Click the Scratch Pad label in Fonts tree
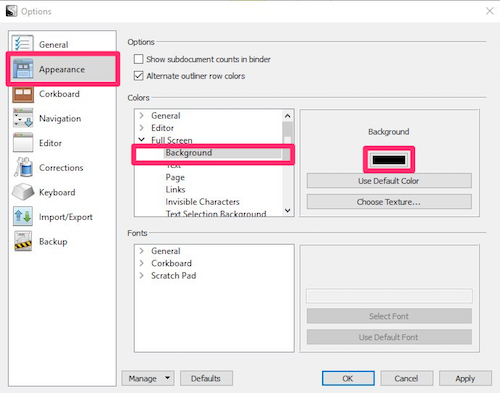This screenshot has width=500, height=393. pyautogui.click(x=173, y=275)
